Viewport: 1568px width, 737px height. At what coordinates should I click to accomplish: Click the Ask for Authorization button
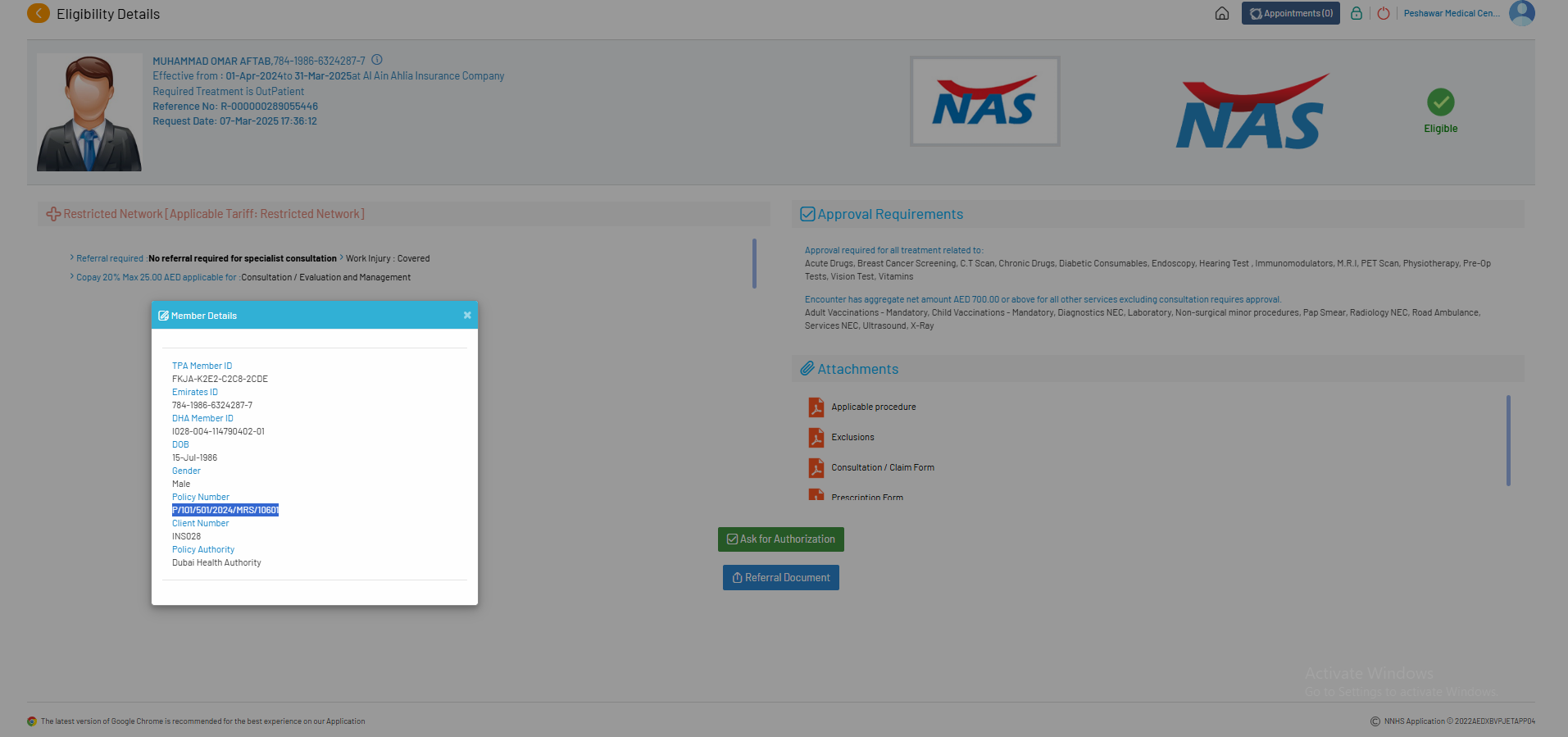click(780, 539)
